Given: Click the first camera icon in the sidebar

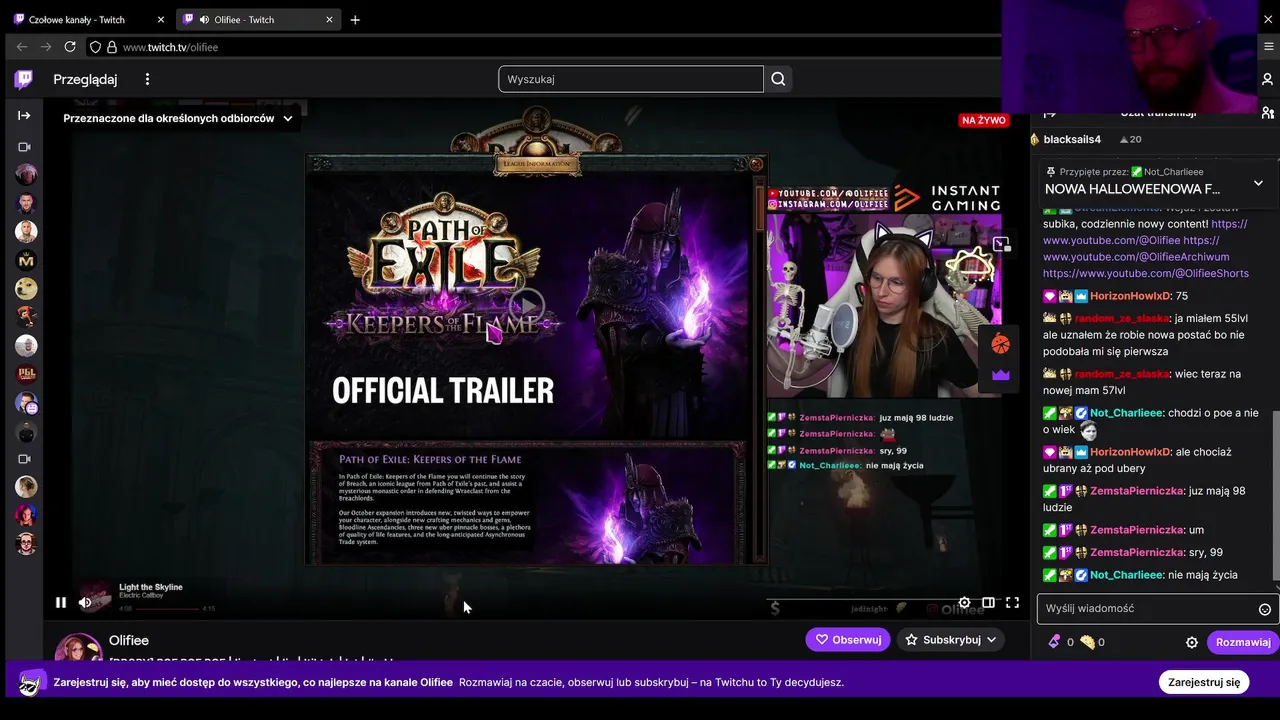Looking at the screenshot, I should (x=25, y=147).
